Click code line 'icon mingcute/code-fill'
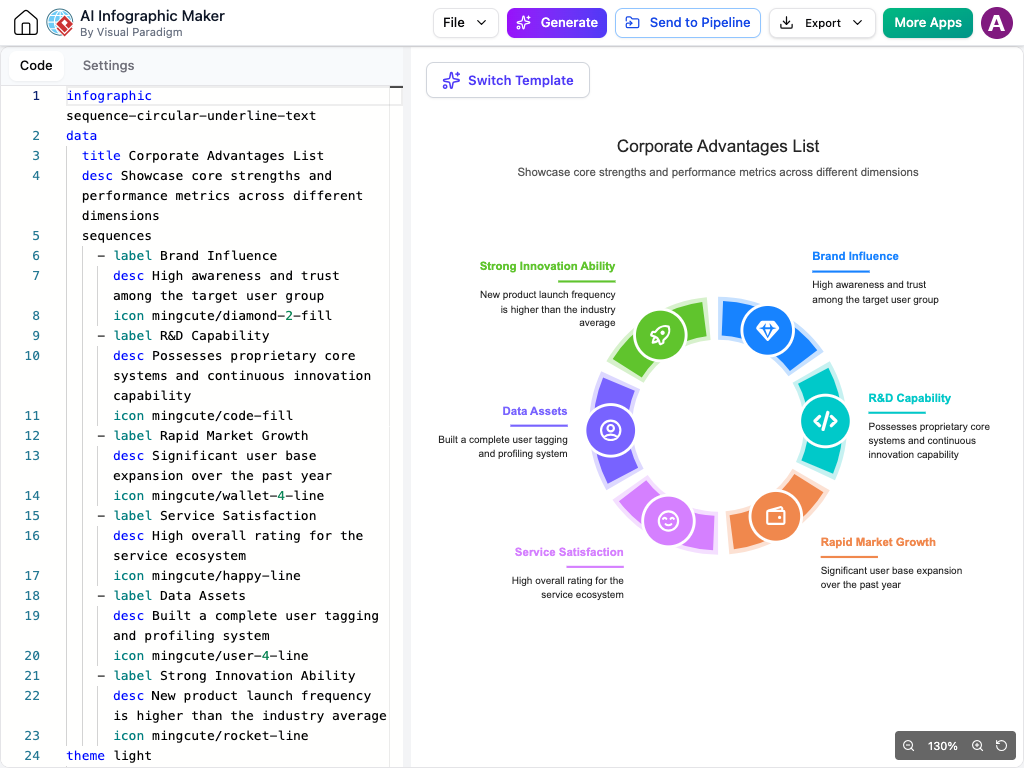The height and width of the screenshot is (768, 1024). (202, 416)
